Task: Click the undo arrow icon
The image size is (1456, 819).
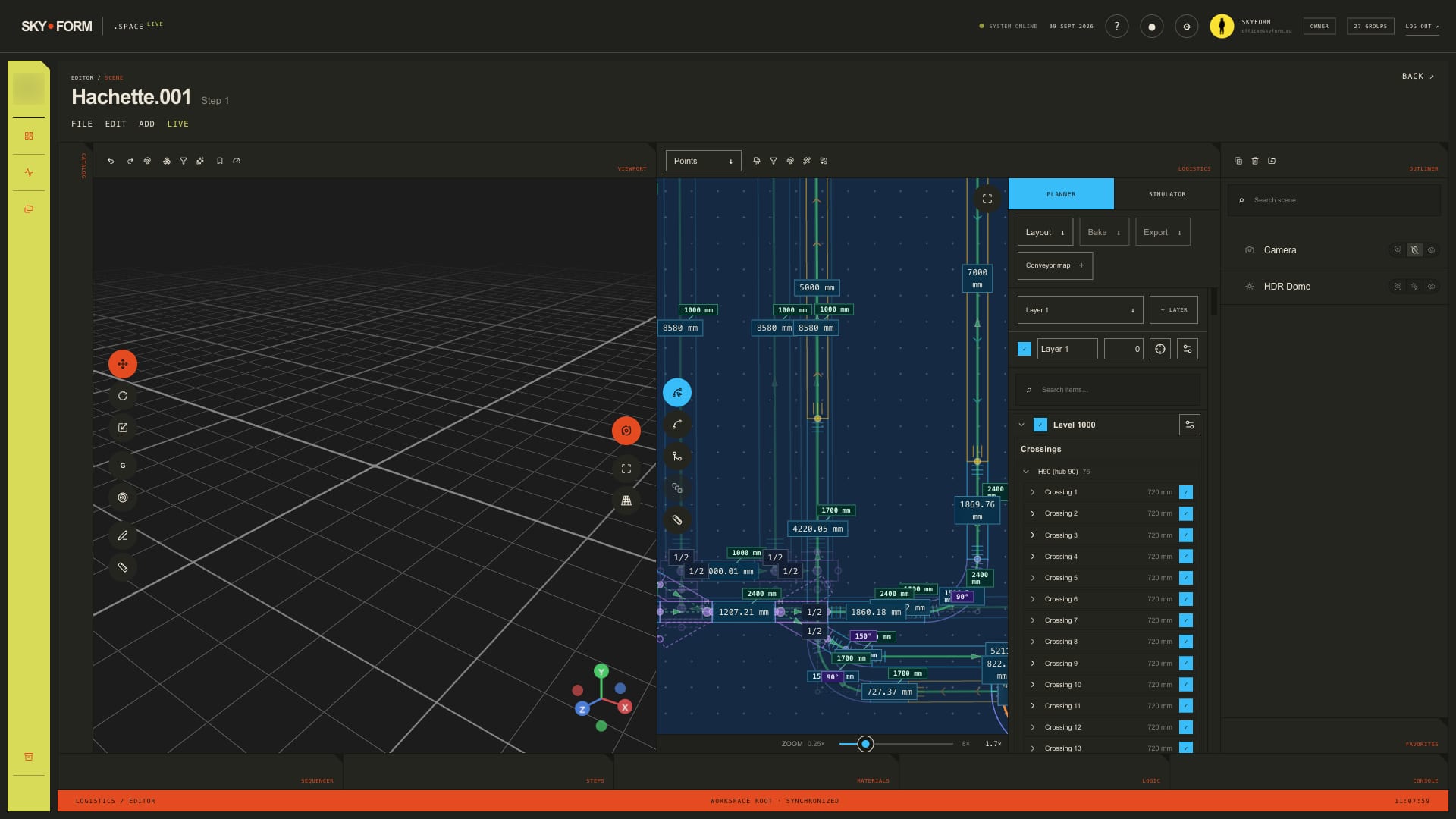Action: tap(111, 161)
